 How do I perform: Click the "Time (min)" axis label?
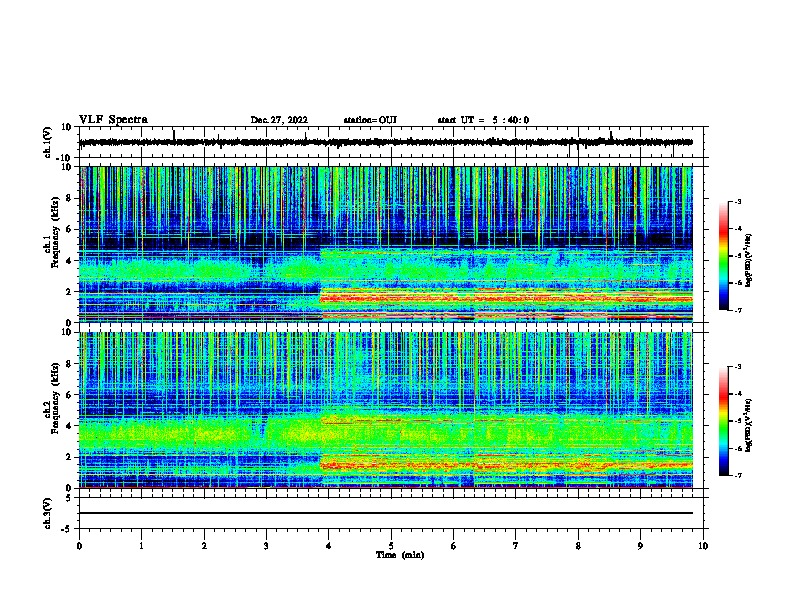(x=400, y=555)
